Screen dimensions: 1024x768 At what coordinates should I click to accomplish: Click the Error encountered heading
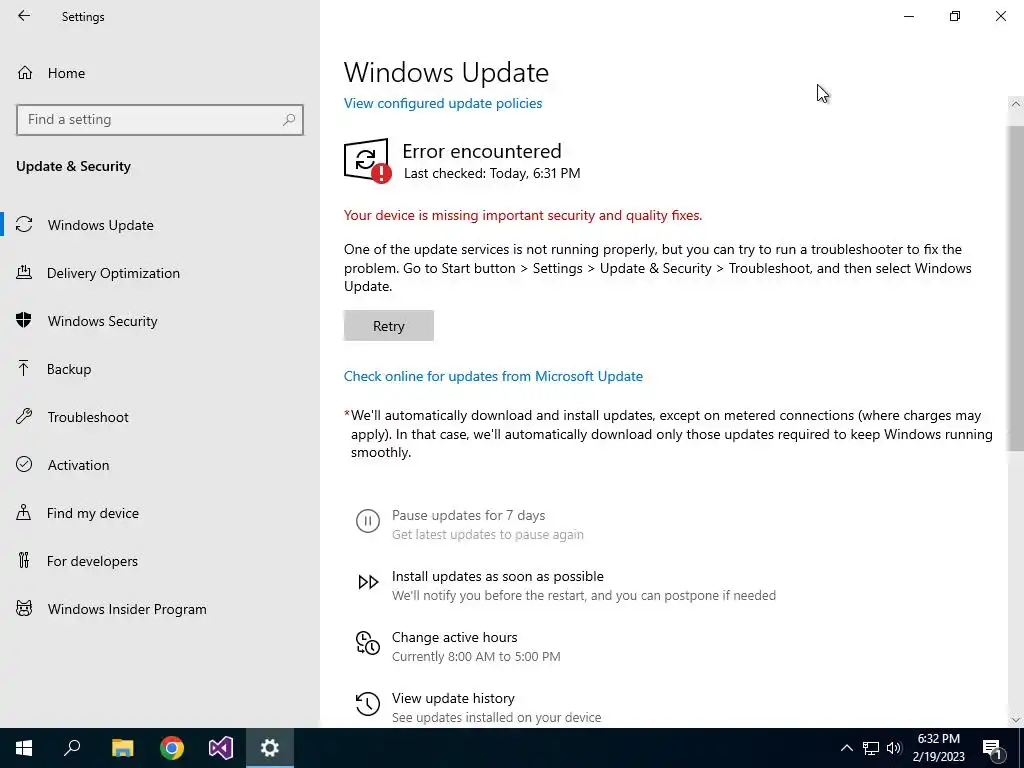482,151
